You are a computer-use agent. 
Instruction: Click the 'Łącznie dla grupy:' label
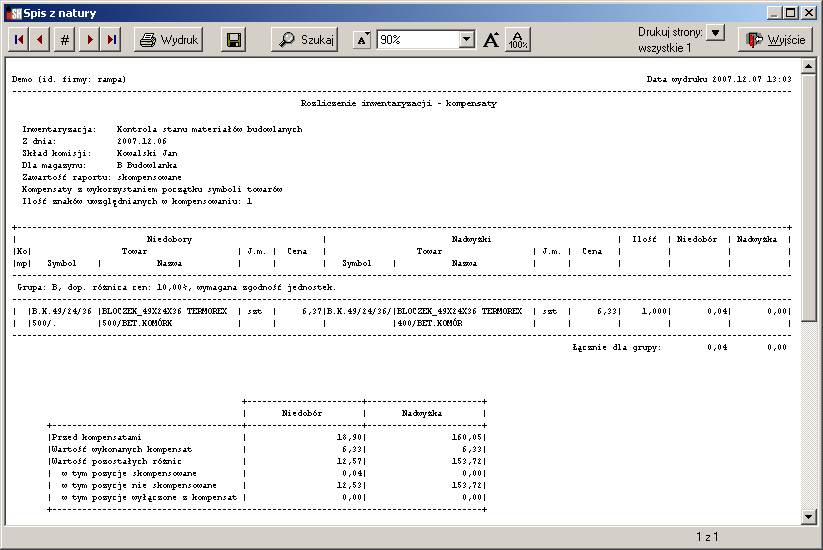(616, 347)
